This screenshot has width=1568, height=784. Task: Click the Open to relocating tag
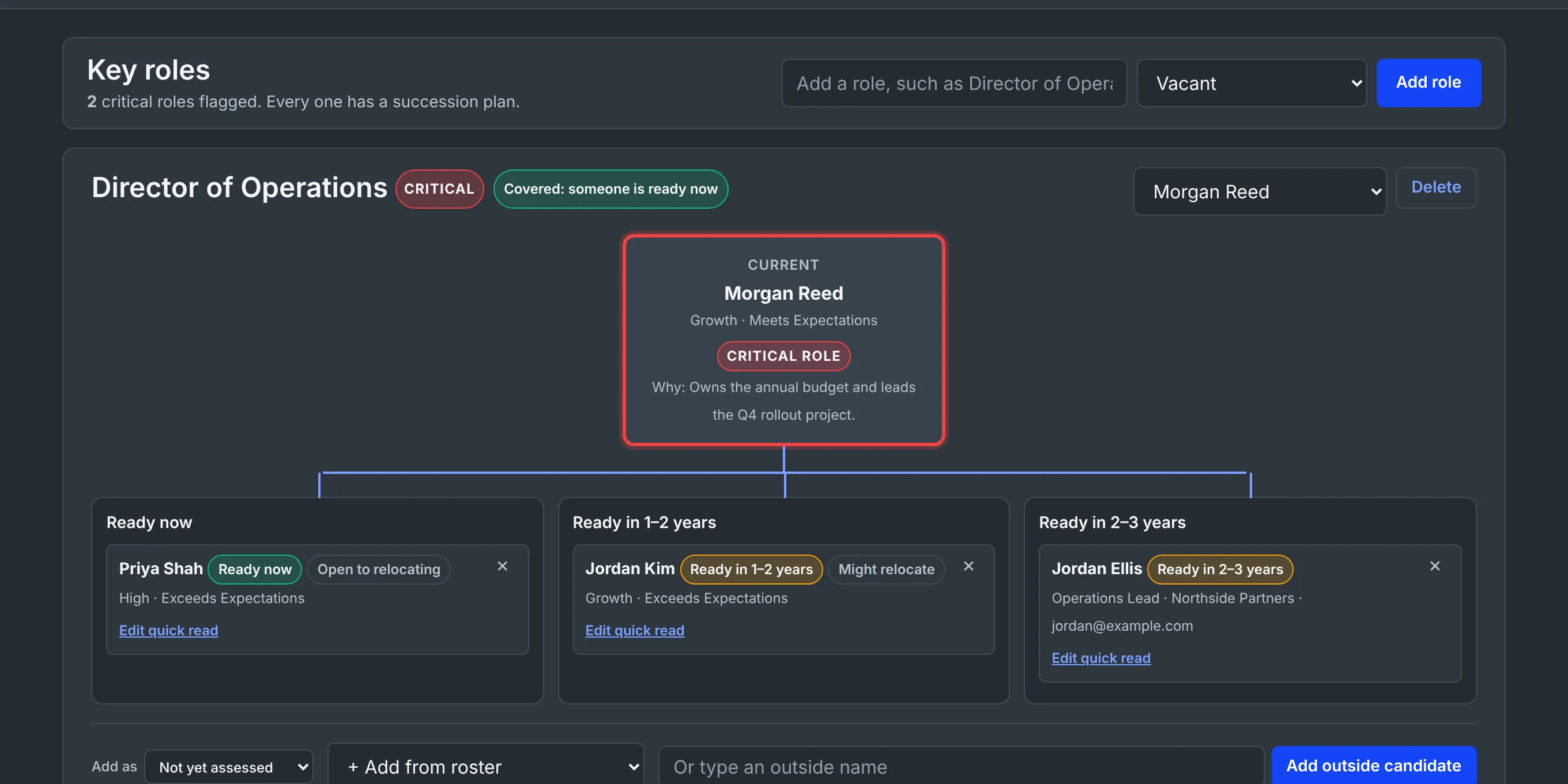[x=379, y=569]
